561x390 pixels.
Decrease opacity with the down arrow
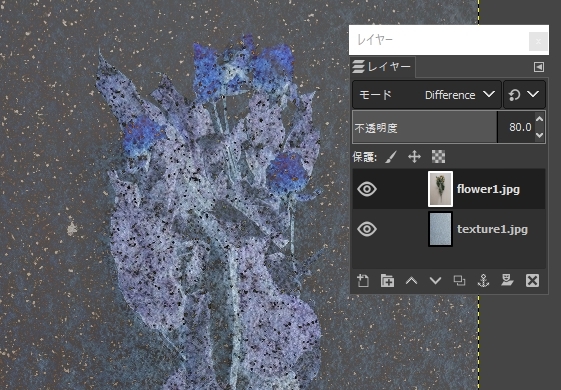click(x=540, y=135)
